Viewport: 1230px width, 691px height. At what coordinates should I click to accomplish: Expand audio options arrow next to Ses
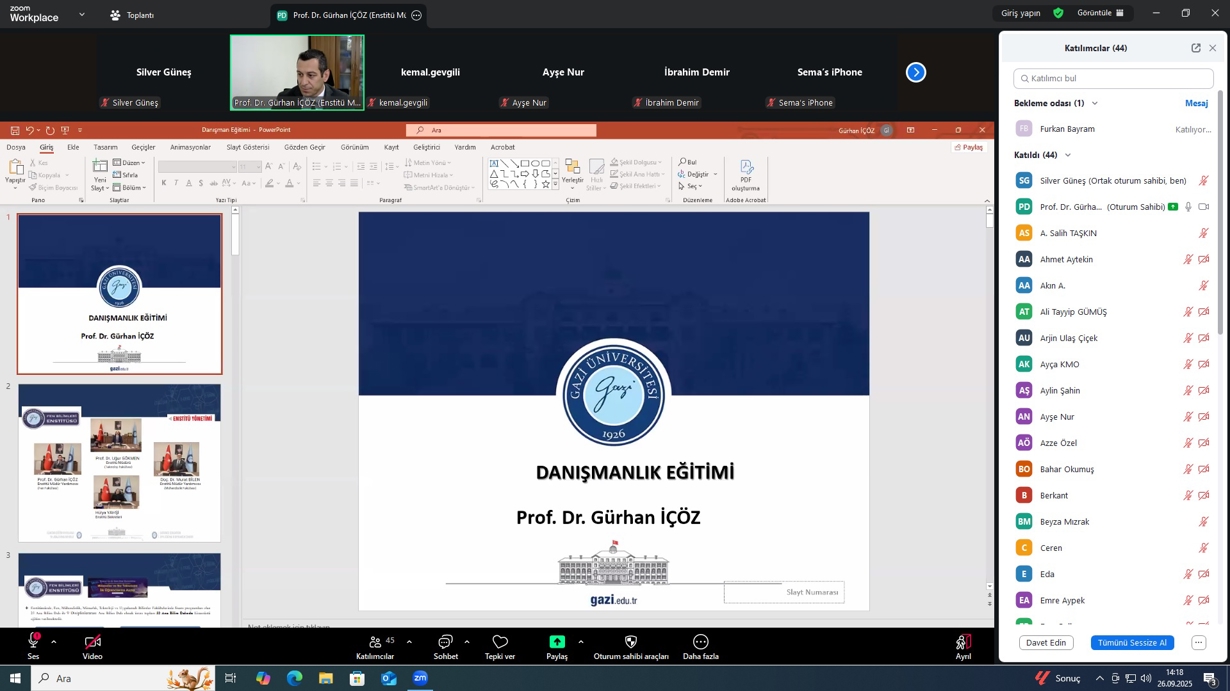53,642
